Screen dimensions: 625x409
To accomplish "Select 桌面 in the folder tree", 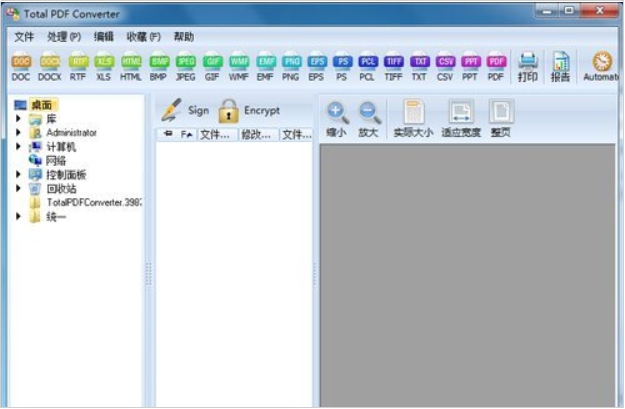I will (x=42, y=105).
